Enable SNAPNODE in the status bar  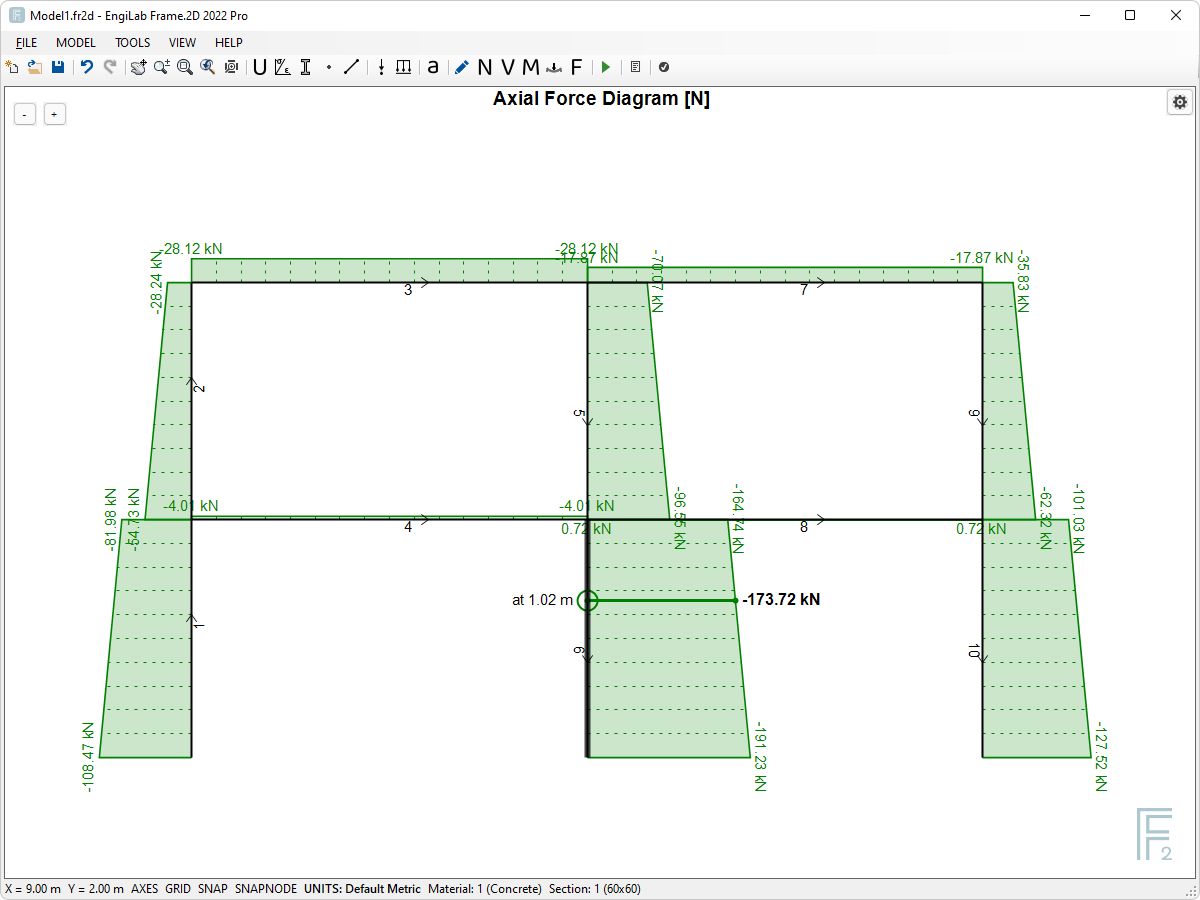pyautogui.click(x=264, y=888)
